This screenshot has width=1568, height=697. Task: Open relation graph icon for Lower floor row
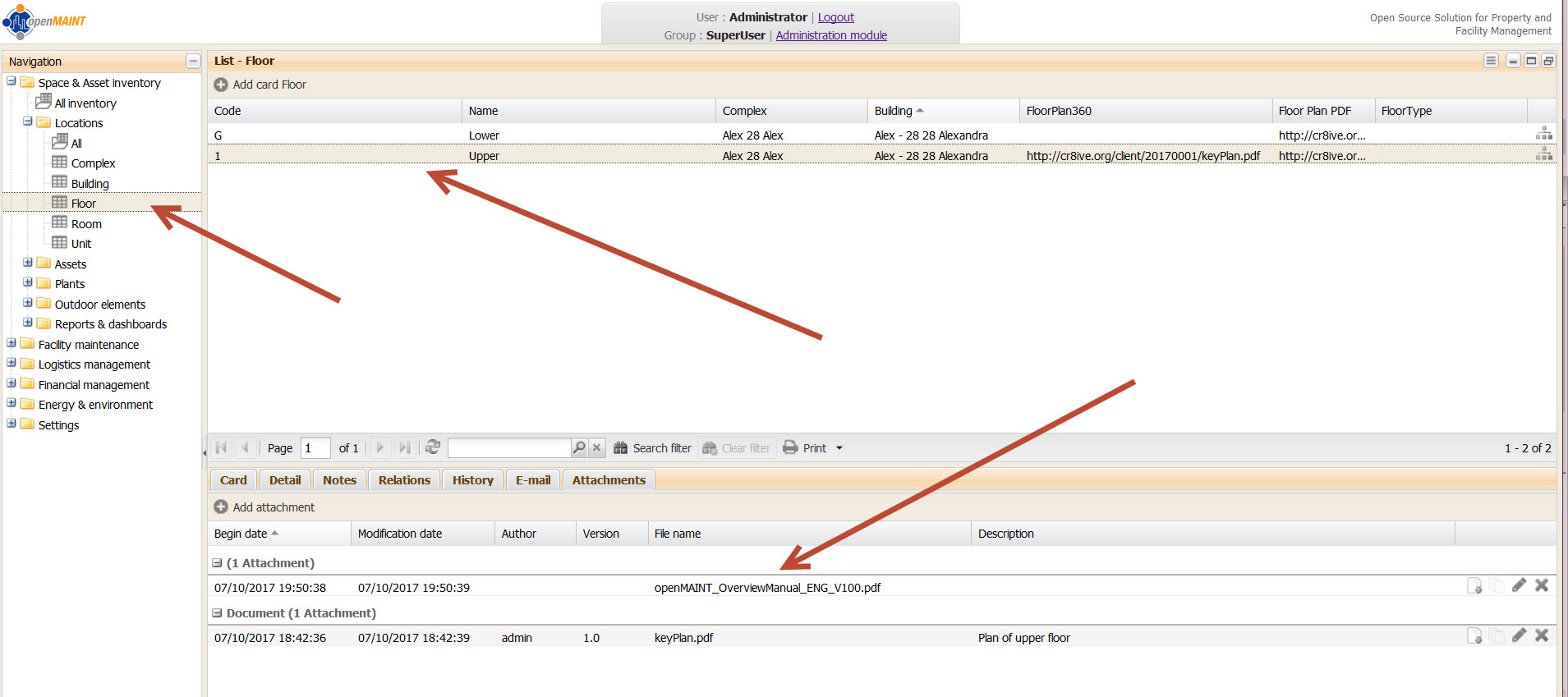(x=1544, y=134)
